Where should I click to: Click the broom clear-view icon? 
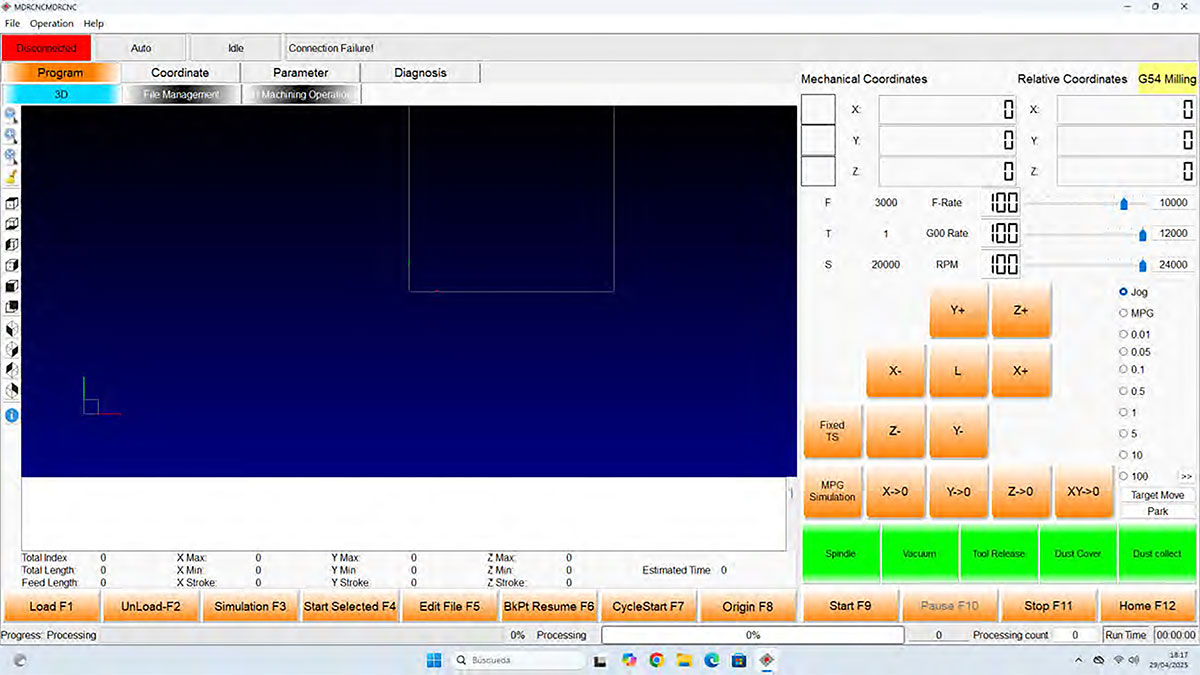(x=11, y=177)
